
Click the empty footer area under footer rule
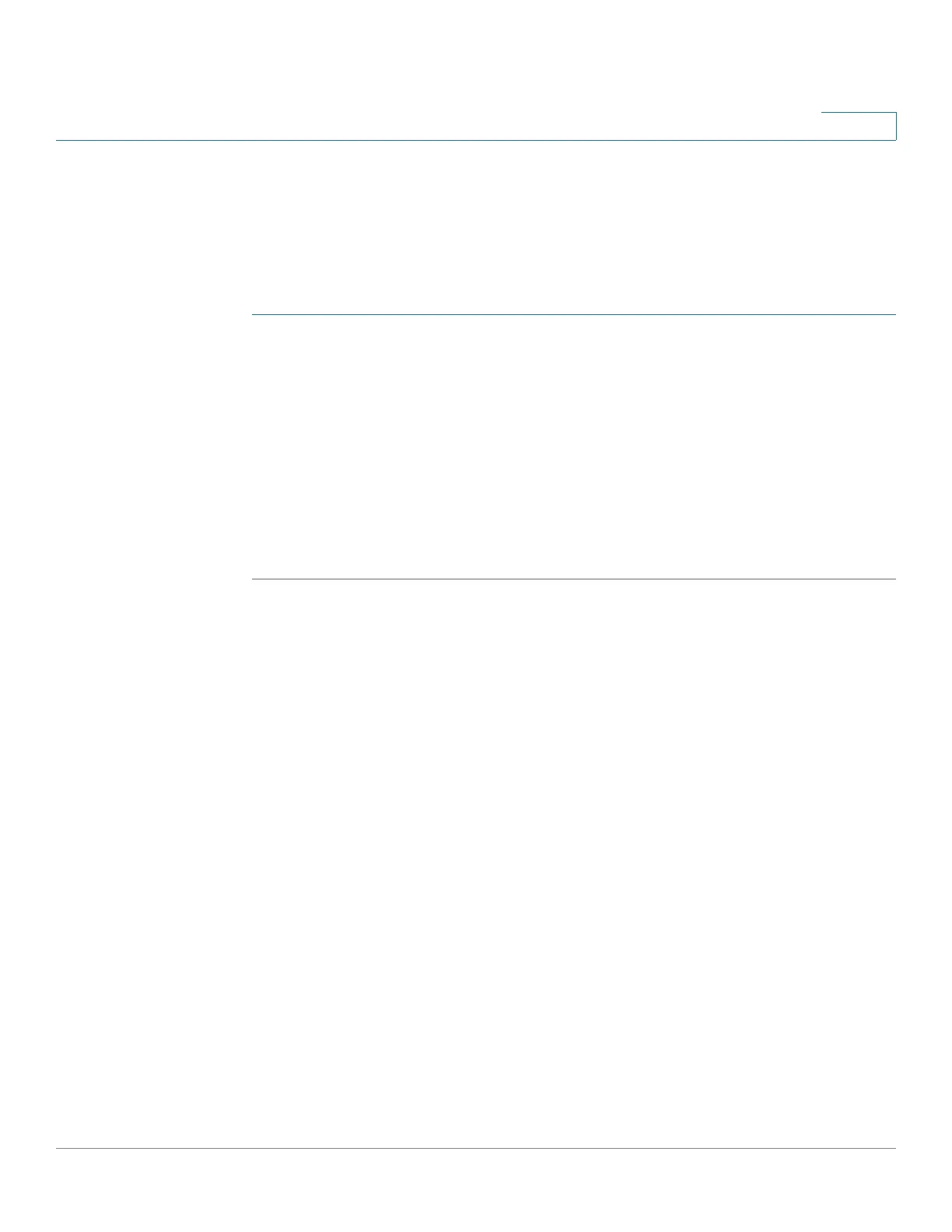[x=476, y=1190]
